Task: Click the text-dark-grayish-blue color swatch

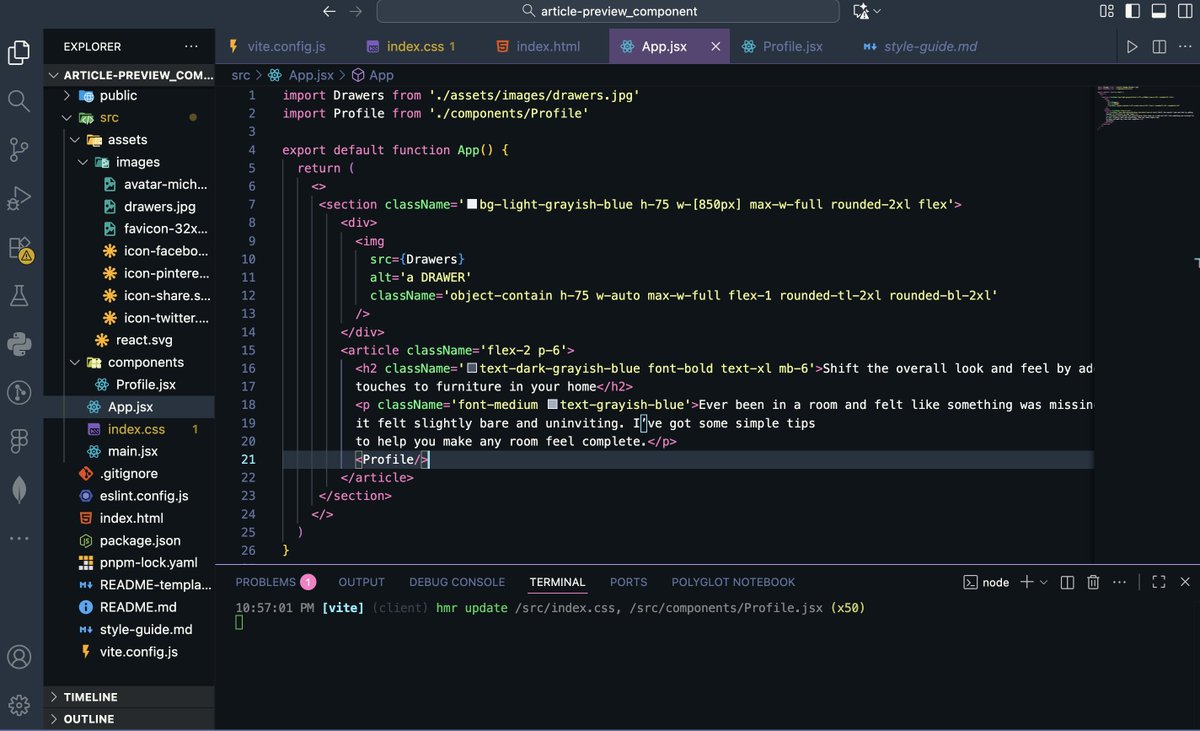Action: pyautogui.click(x=472, y=368)
